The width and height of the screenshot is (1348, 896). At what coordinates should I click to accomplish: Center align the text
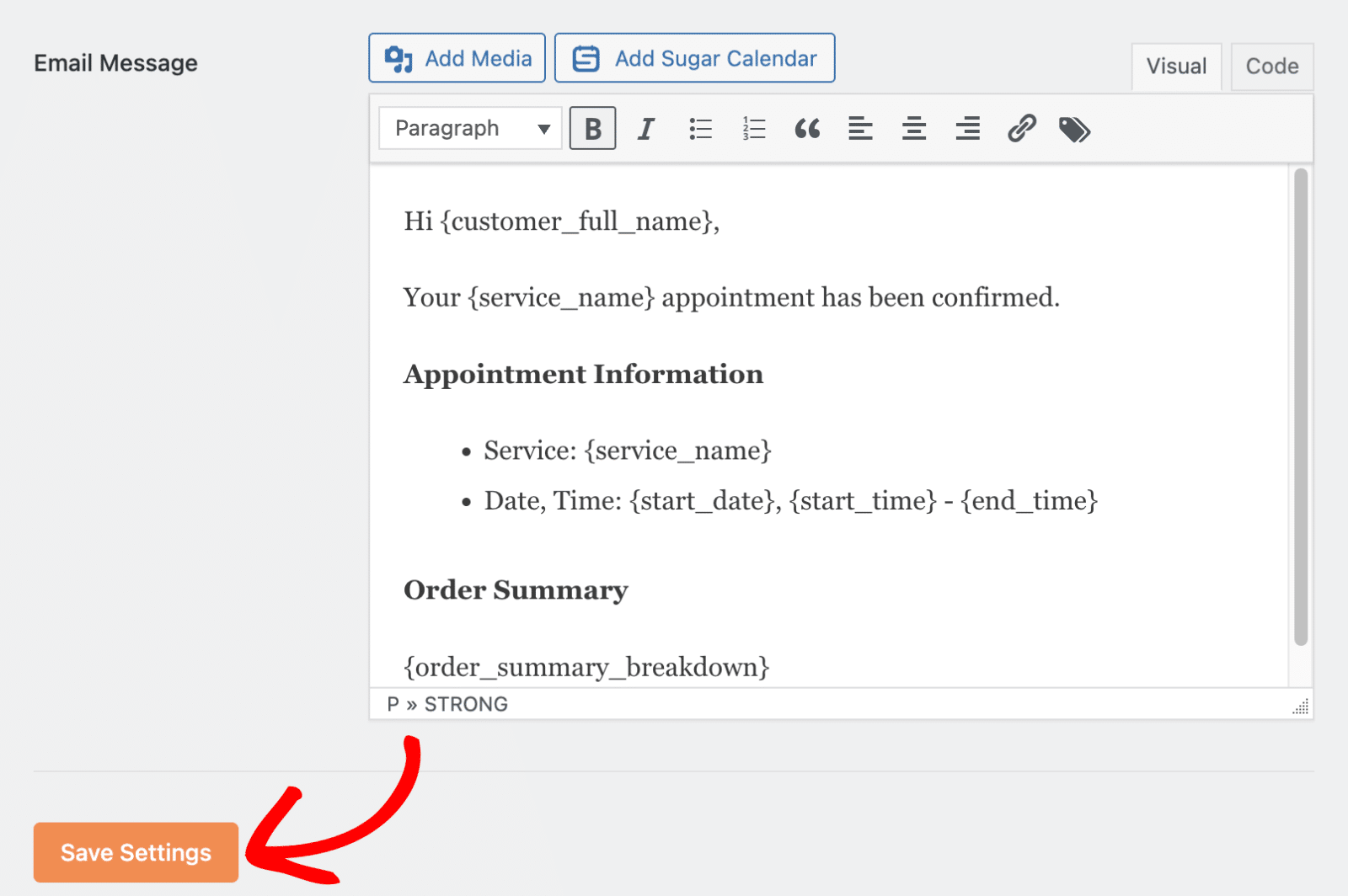click(913, 128)
